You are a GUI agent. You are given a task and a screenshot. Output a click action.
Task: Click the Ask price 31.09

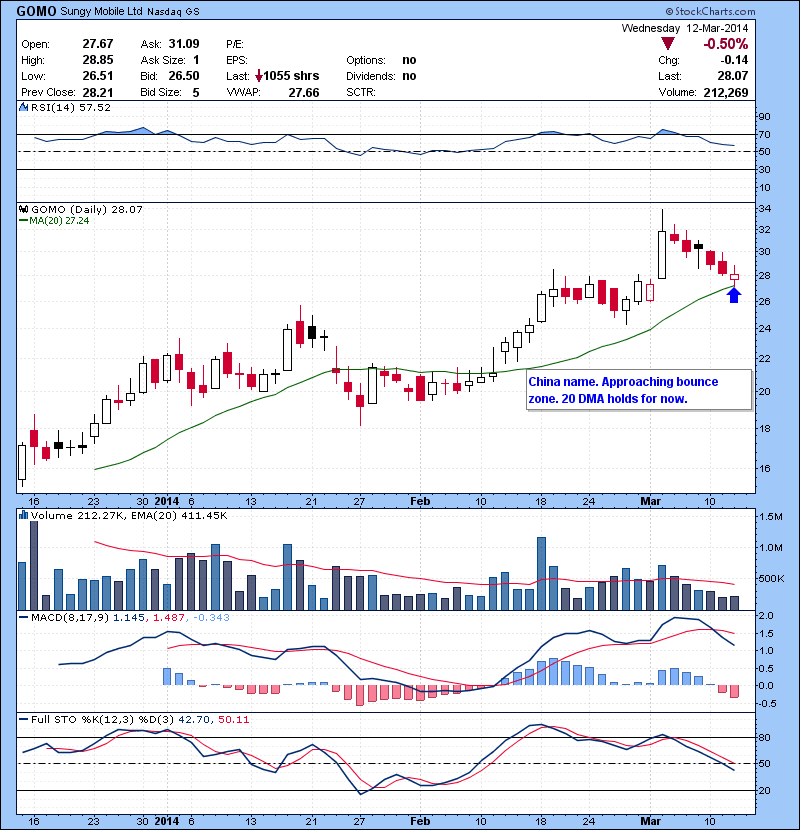184,43
